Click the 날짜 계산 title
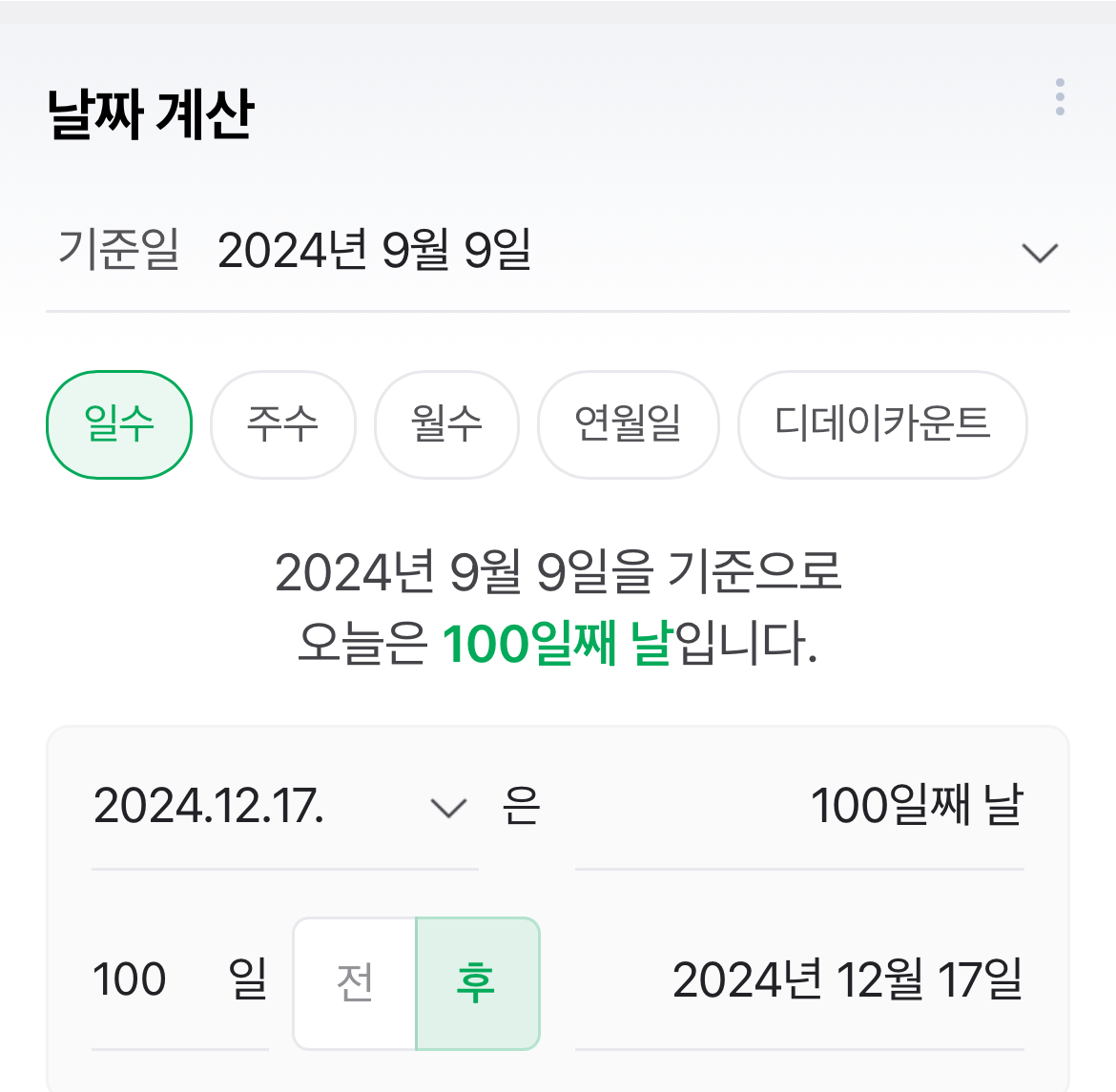Viewport: 1116px width, 1092px height. pyautogui.click(x=151, y=114)
